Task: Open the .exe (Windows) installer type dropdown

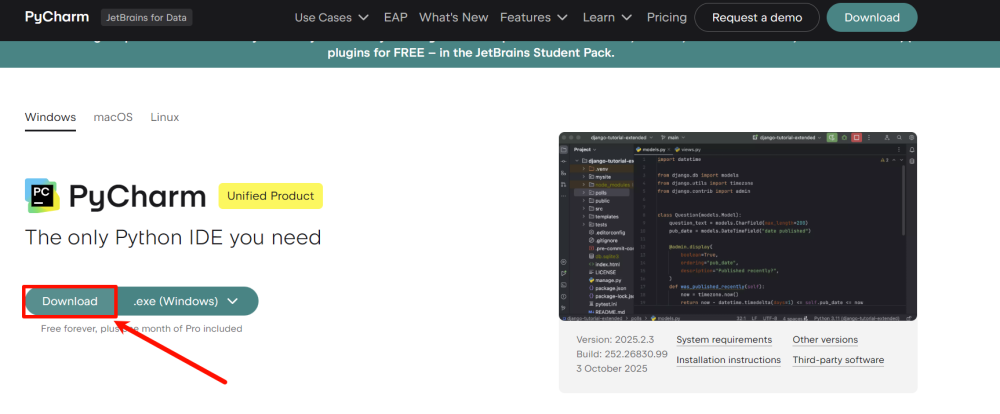Action: pos(187,301)
